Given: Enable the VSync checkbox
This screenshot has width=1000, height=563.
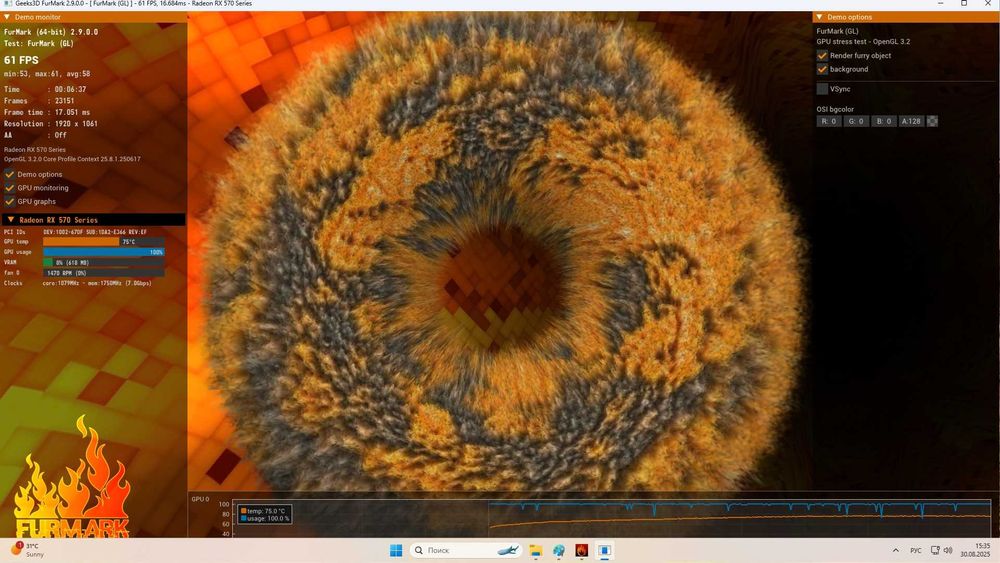Looking at the screenshot, I should coord(822,89).
